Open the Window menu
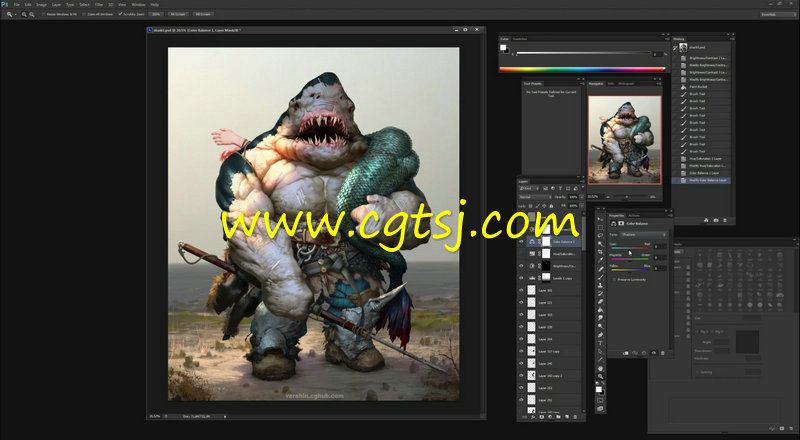 tap(139, 5)
